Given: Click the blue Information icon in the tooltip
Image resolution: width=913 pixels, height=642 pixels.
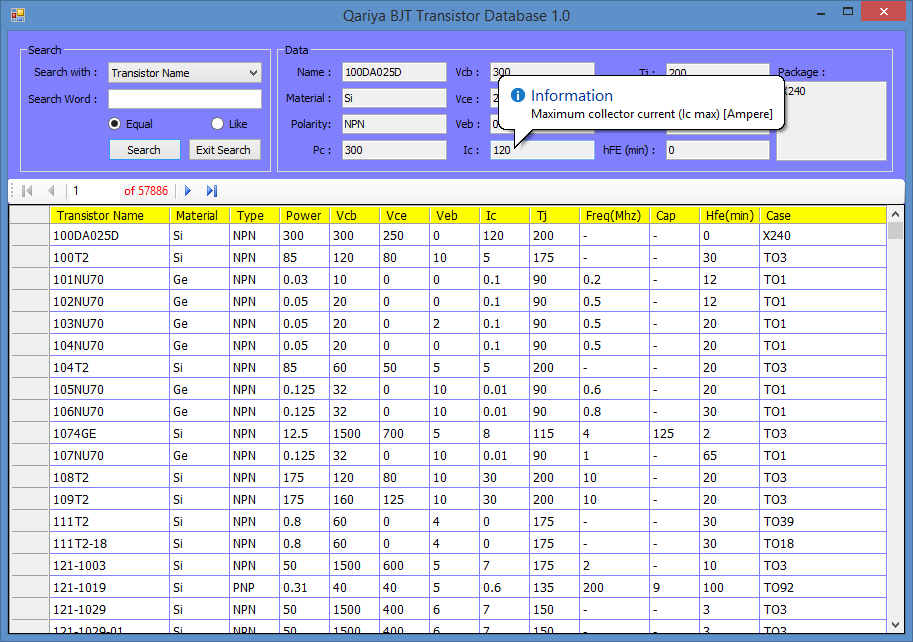Looking at the screenshot, I should click(516, 95).
